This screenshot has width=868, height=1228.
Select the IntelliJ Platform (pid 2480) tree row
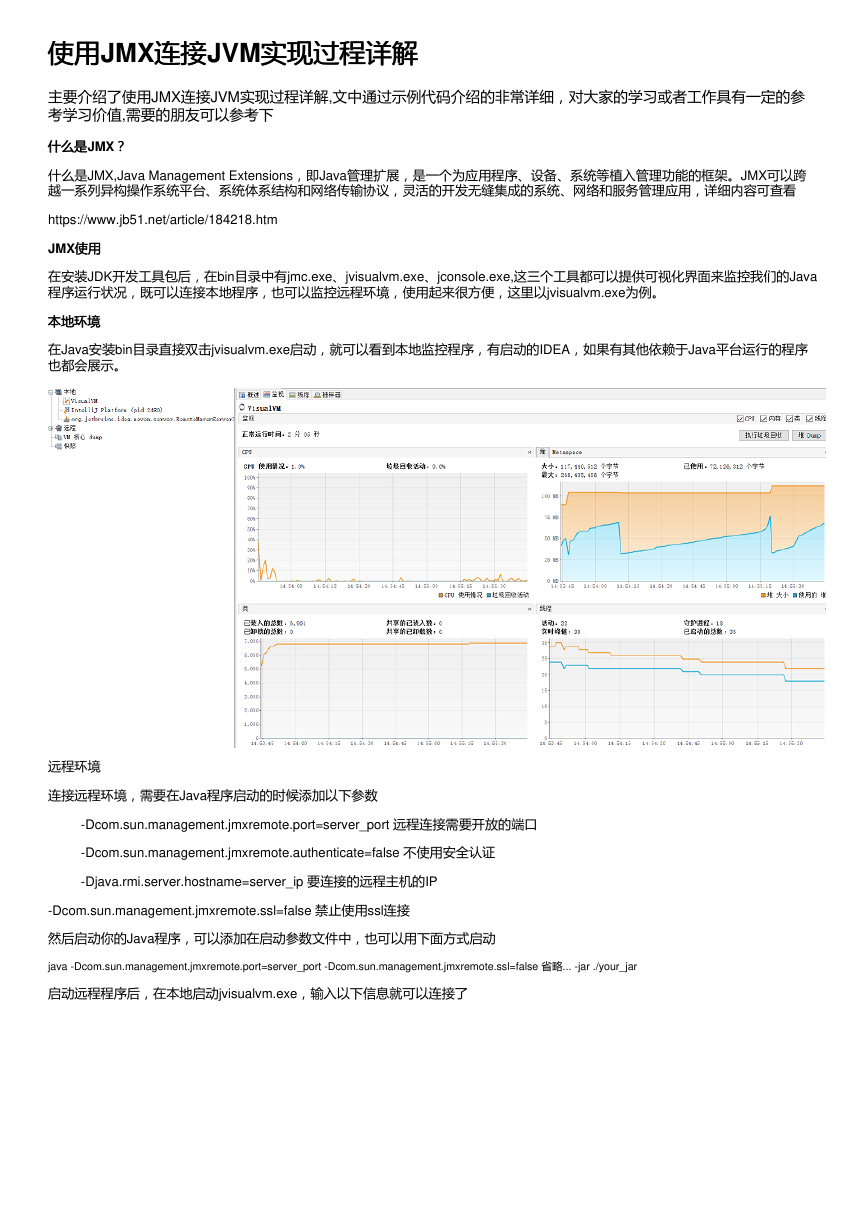pos(113,409)
